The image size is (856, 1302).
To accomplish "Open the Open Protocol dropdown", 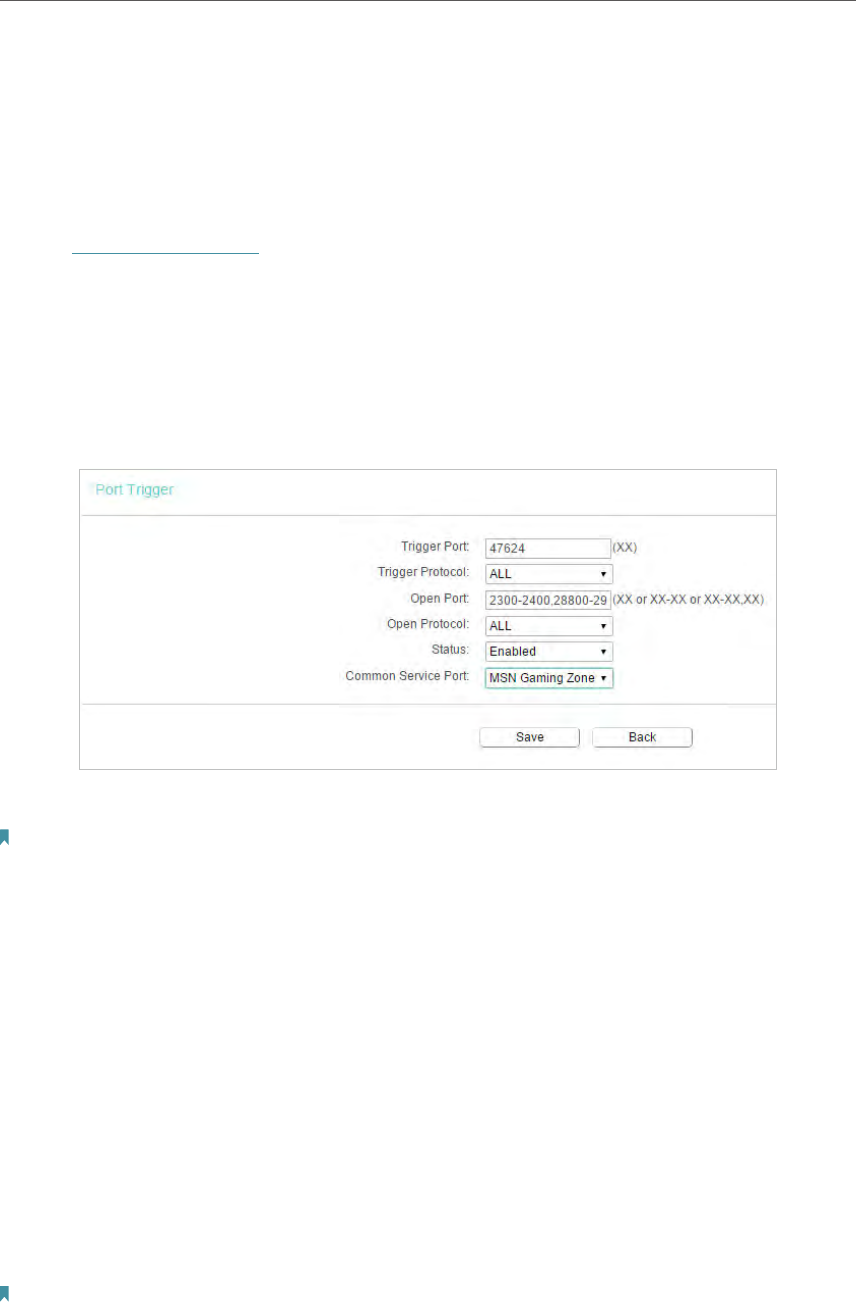I will (x=548, y=626).
